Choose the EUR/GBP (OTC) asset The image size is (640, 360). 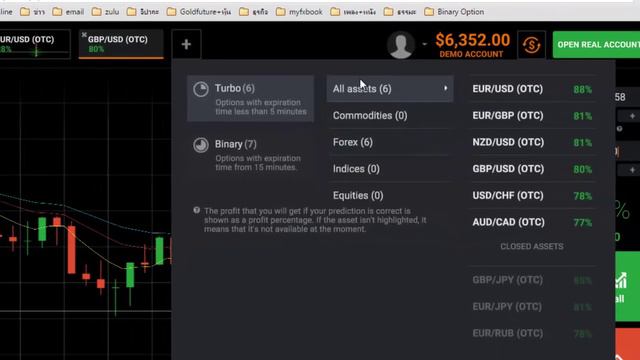532,116
